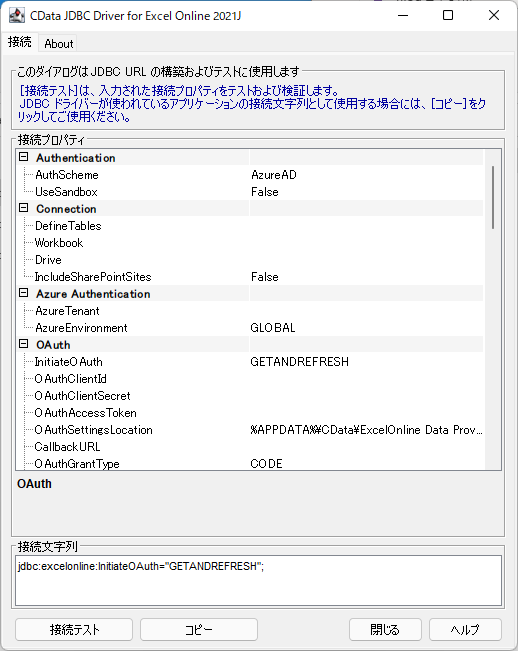Image resolution: width=518 pixels, height=651 pixels.
Task: Select the OAuthClientId property
Action: tap(71, 379)
